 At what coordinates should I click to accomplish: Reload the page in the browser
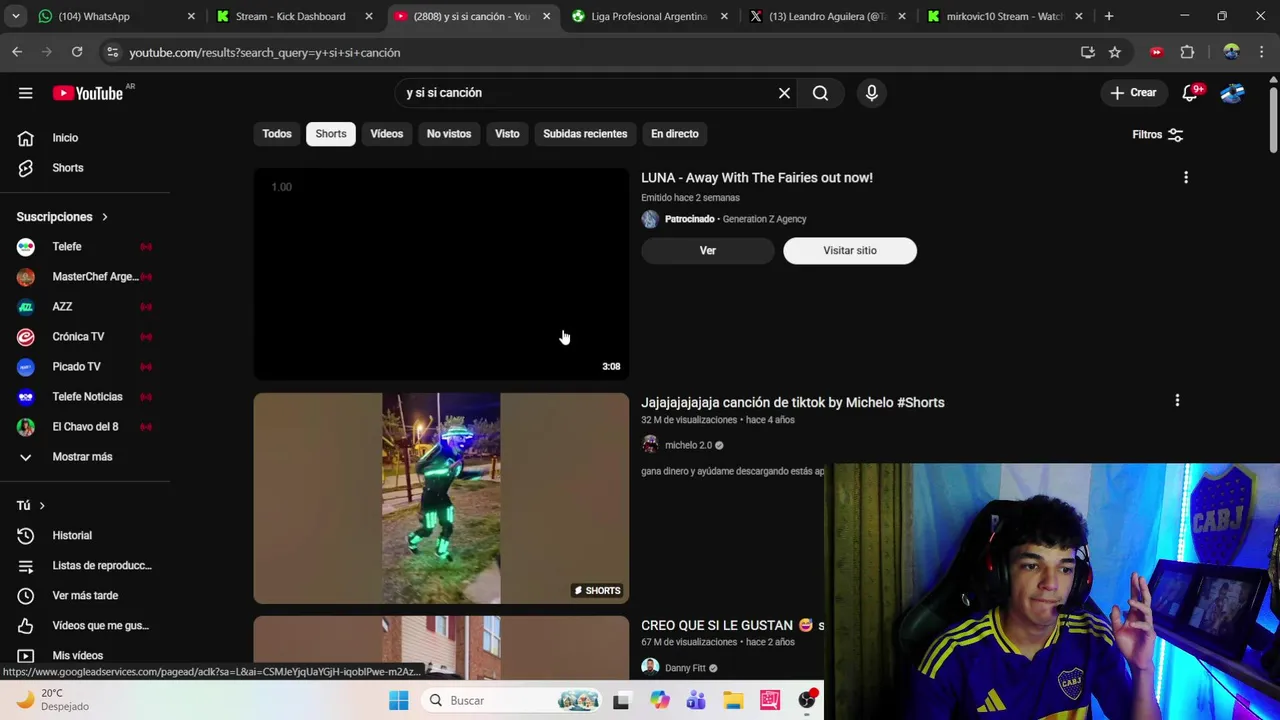click(77, 52)
